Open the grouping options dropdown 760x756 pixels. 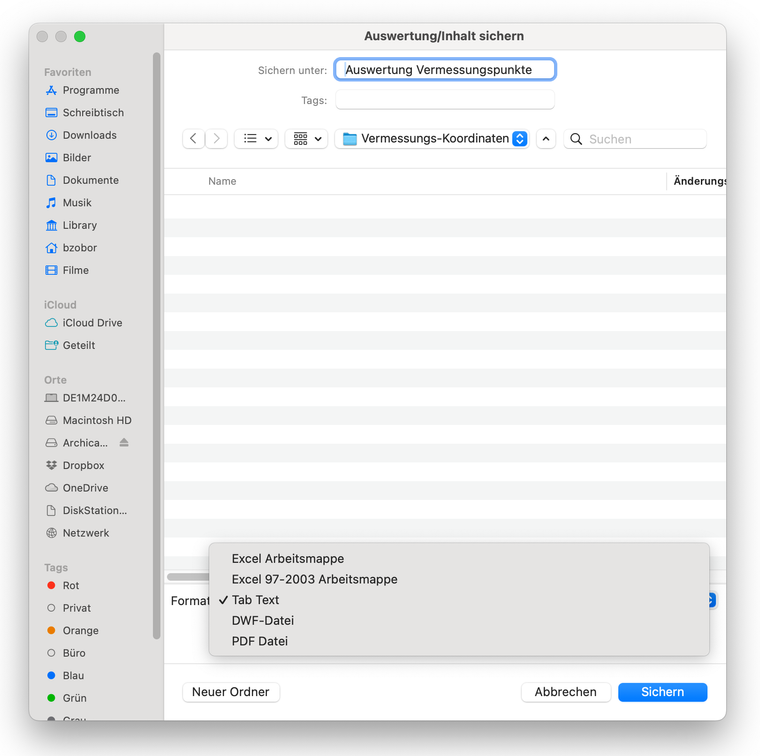(x=306, y=139)
